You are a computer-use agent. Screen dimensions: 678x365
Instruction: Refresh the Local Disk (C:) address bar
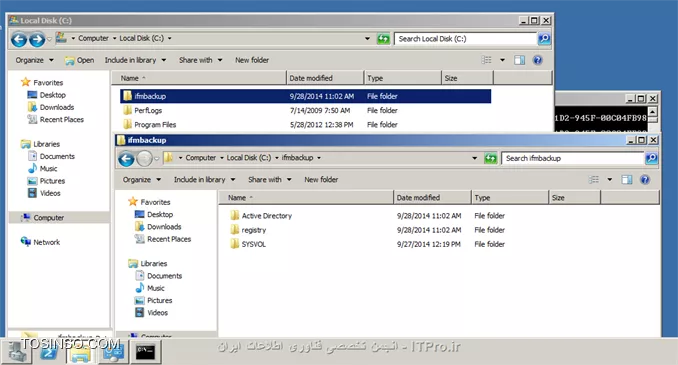[x=383, y=39]
